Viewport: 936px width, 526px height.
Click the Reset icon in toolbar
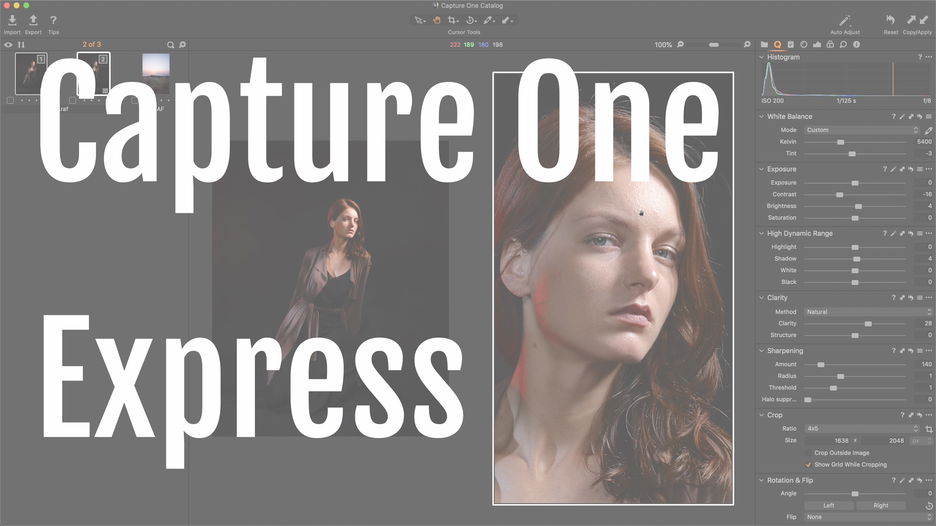(891, 20)
